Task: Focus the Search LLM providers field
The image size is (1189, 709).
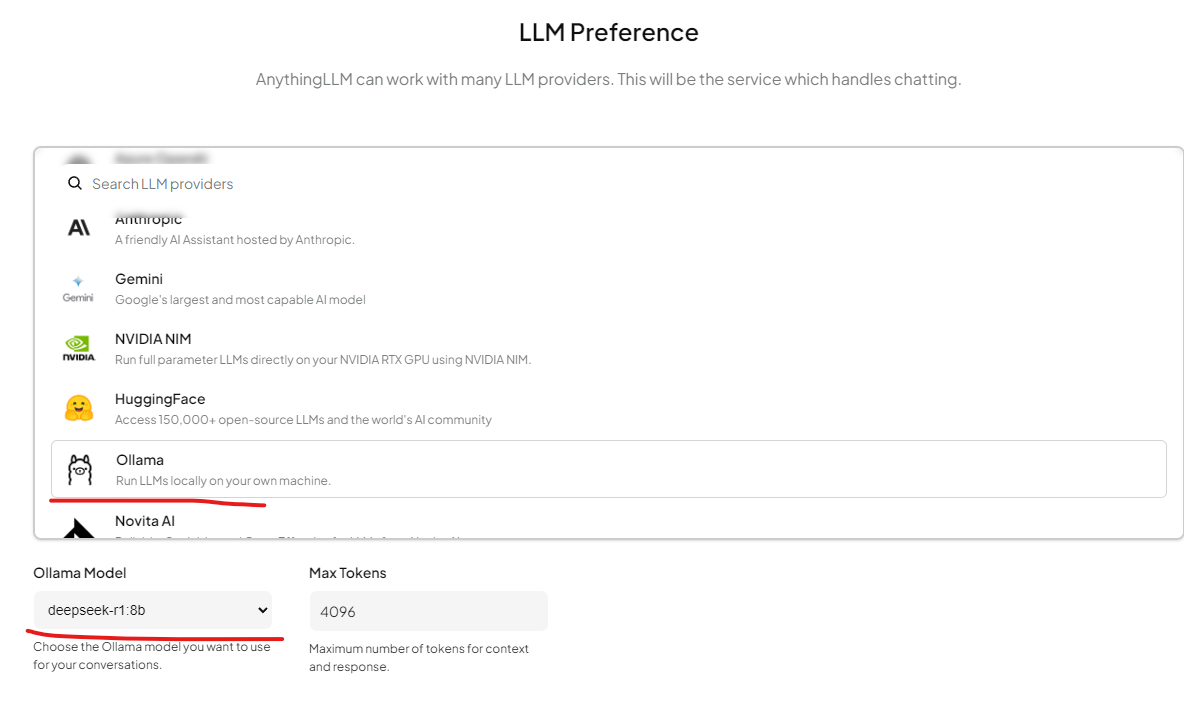Action: click(400, 184)
